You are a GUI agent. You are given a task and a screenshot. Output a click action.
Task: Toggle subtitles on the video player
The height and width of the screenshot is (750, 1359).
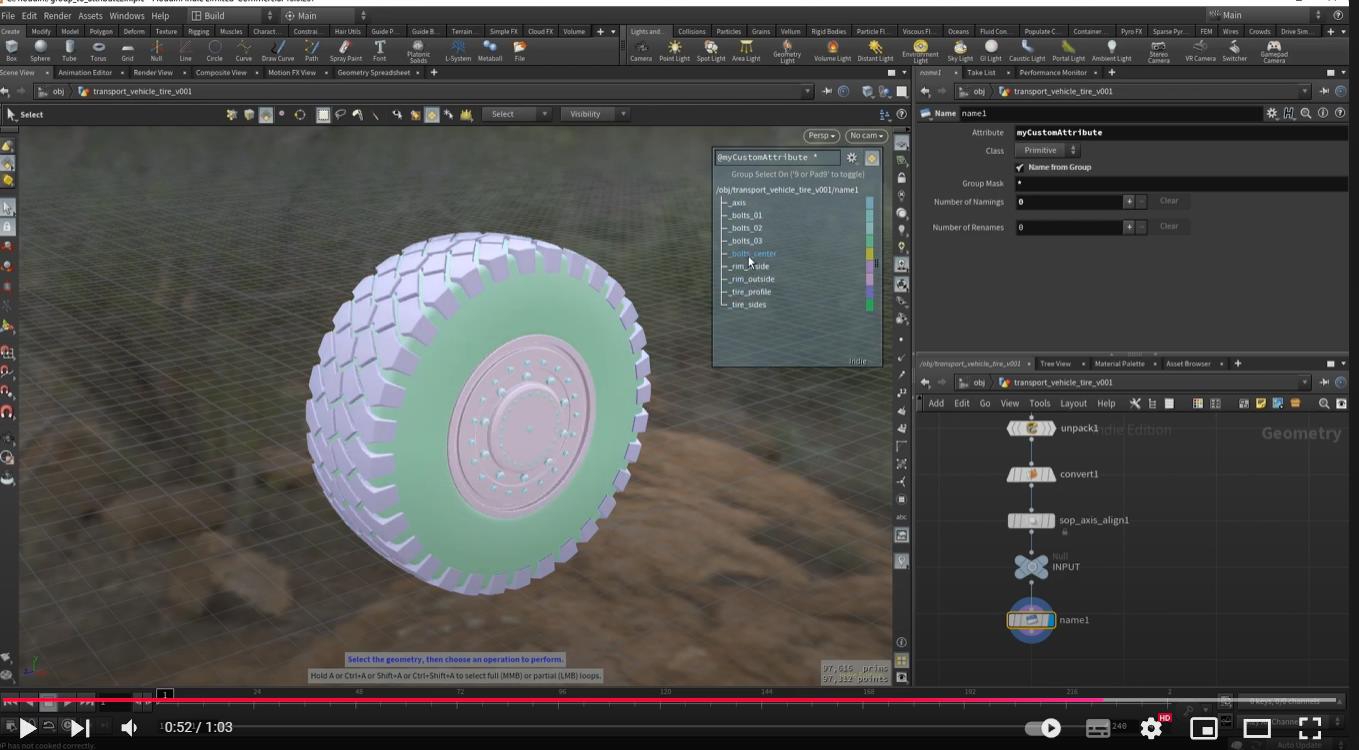(1098, 728)
